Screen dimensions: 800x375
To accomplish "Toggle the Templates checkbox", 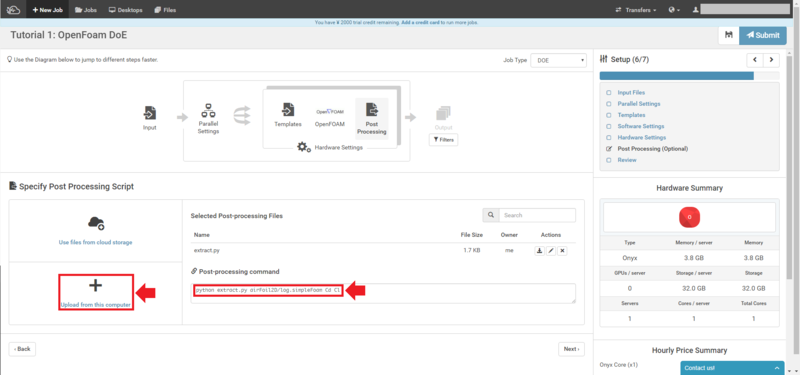I will coord(609,115).
